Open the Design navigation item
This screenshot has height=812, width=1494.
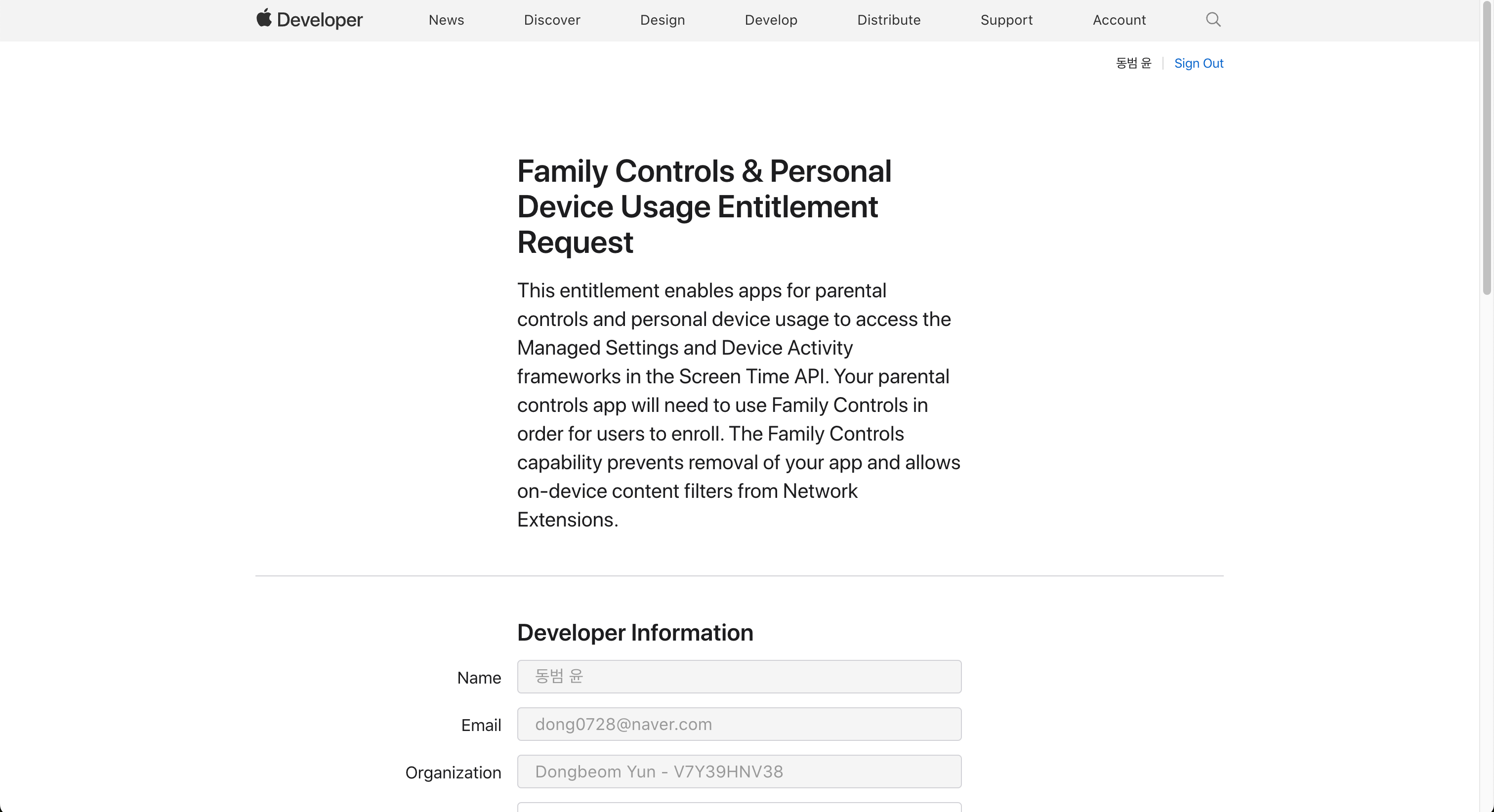pyautogui.click(x=663, y=20)
